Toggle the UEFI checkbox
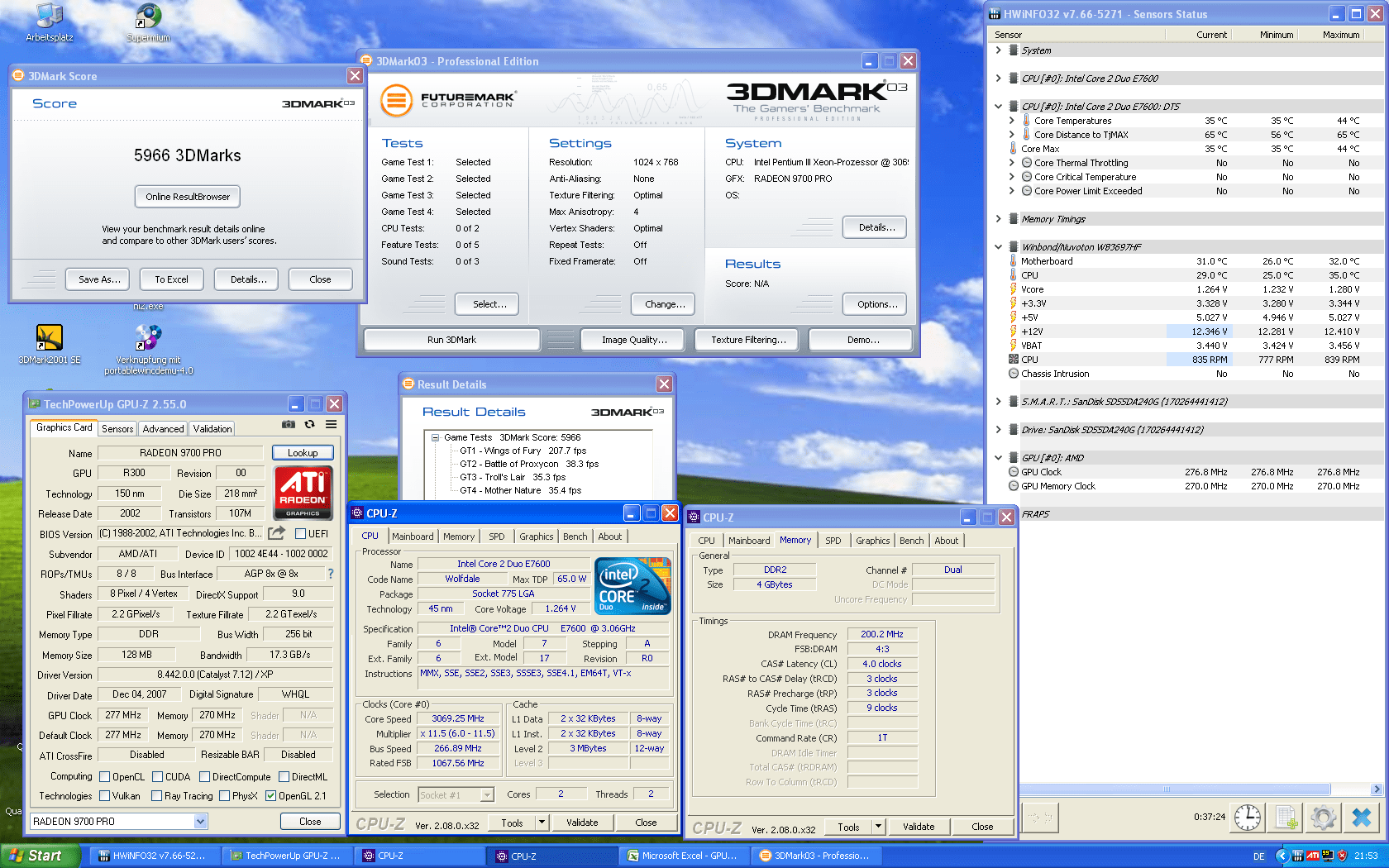 click(x=301, y=534)
